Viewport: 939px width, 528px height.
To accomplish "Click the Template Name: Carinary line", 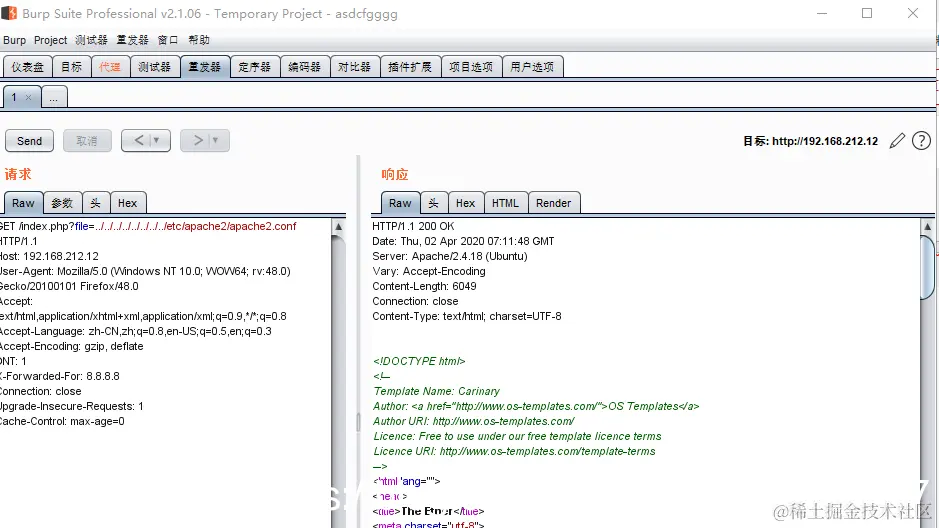I will (x=437, y=392).
